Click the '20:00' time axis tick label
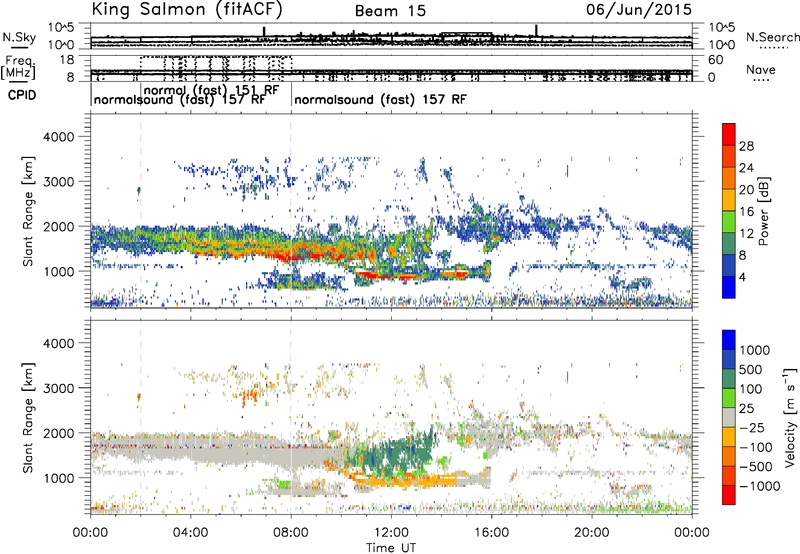This screenshot has width=800, height=554. (x=591, y=533)
